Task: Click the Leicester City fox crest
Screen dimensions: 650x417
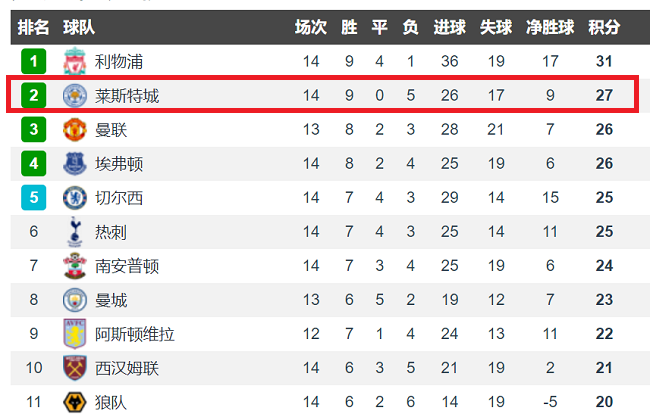Action: pos(73,96)
